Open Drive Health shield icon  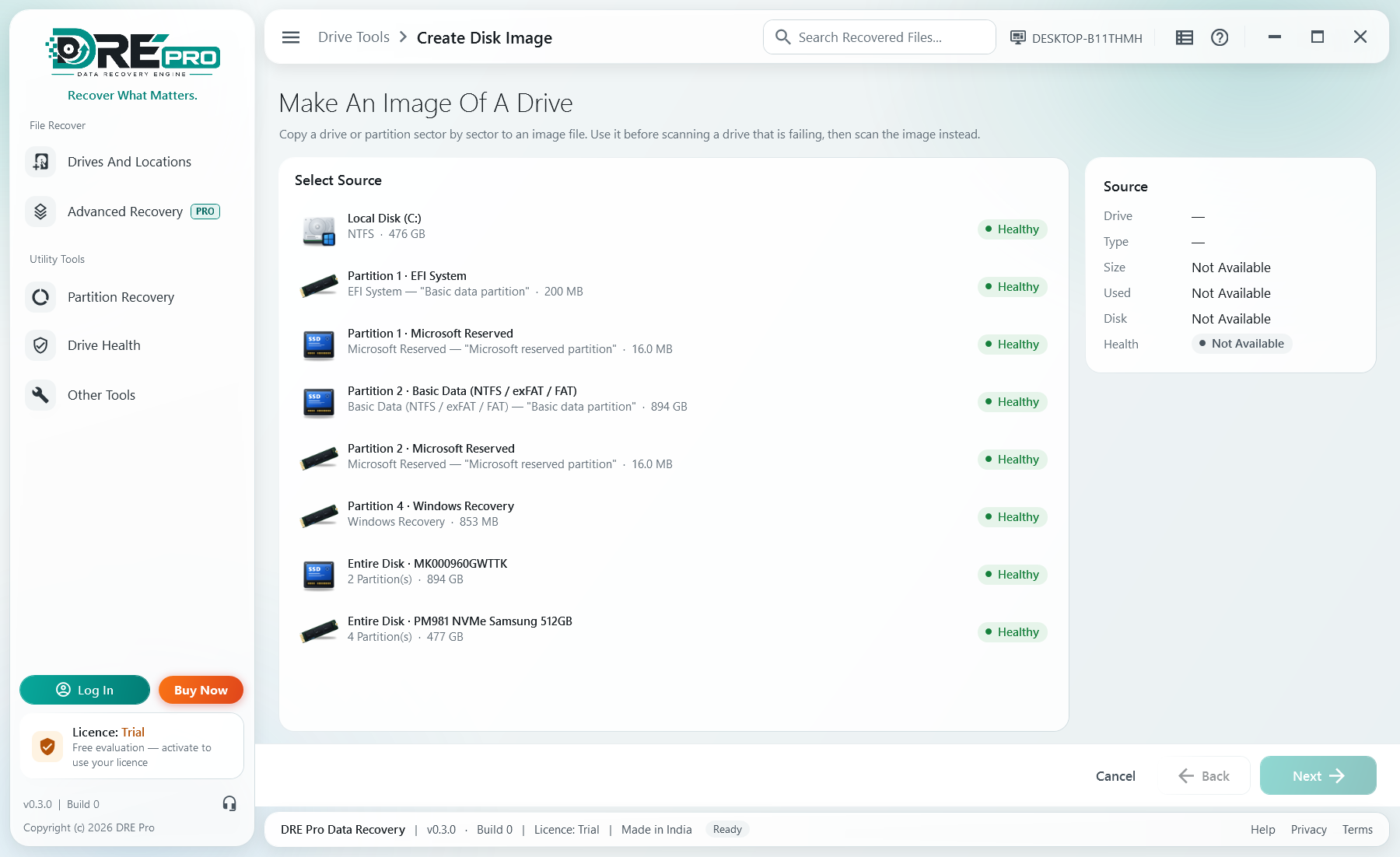tap(40, 345)
